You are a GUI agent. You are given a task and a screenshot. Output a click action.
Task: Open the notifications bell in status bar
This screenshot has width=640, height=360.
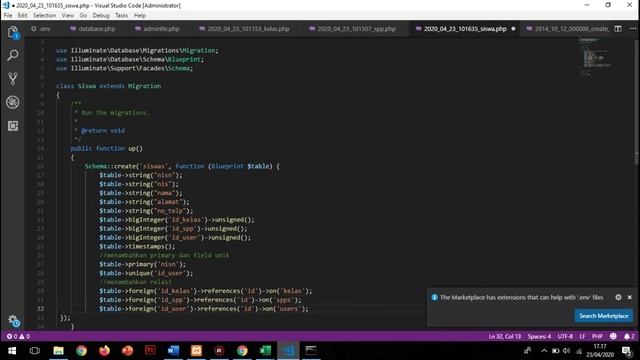point(629,336)
